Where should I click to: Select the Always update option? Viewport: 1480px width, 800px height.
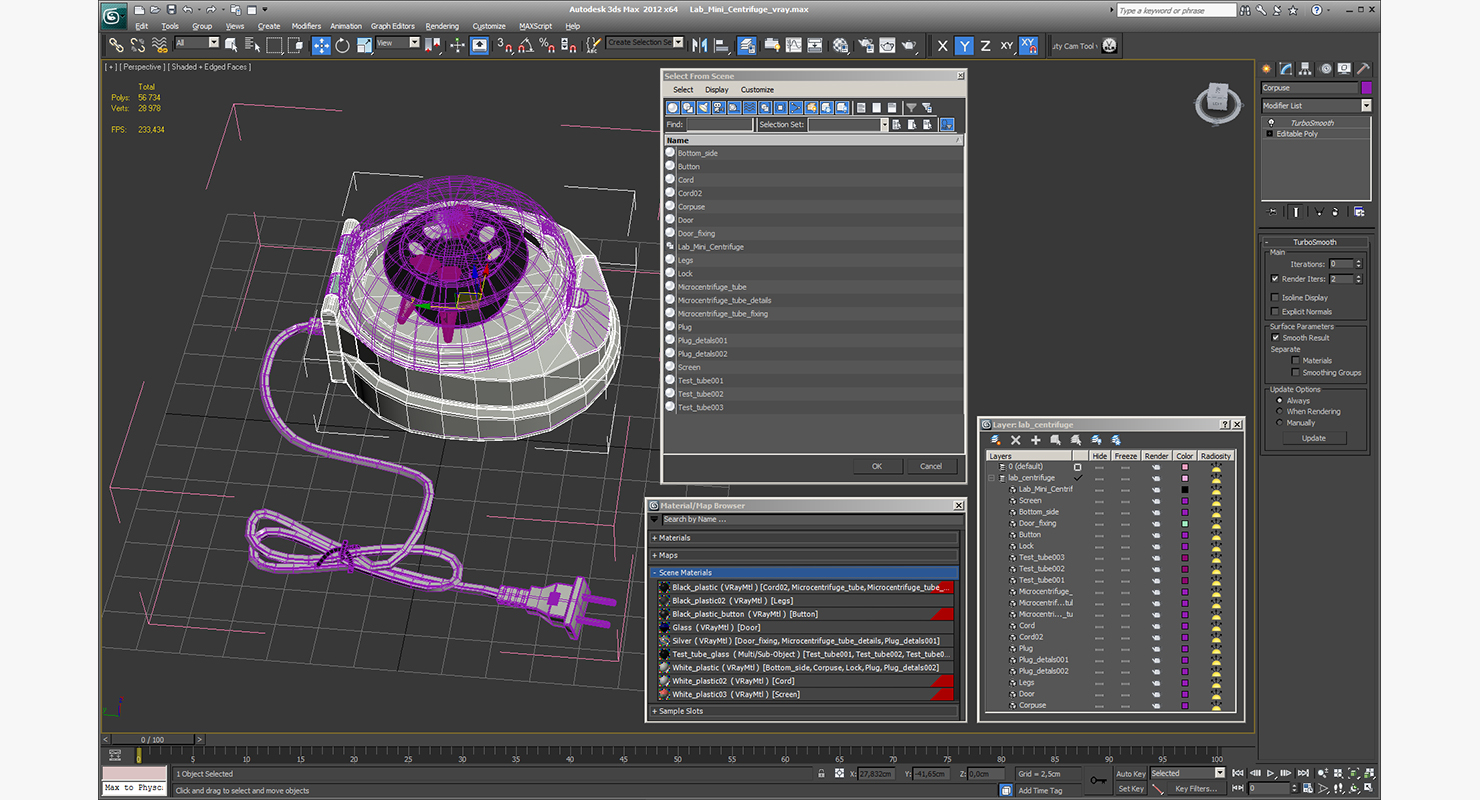[x=1279, y=400]
